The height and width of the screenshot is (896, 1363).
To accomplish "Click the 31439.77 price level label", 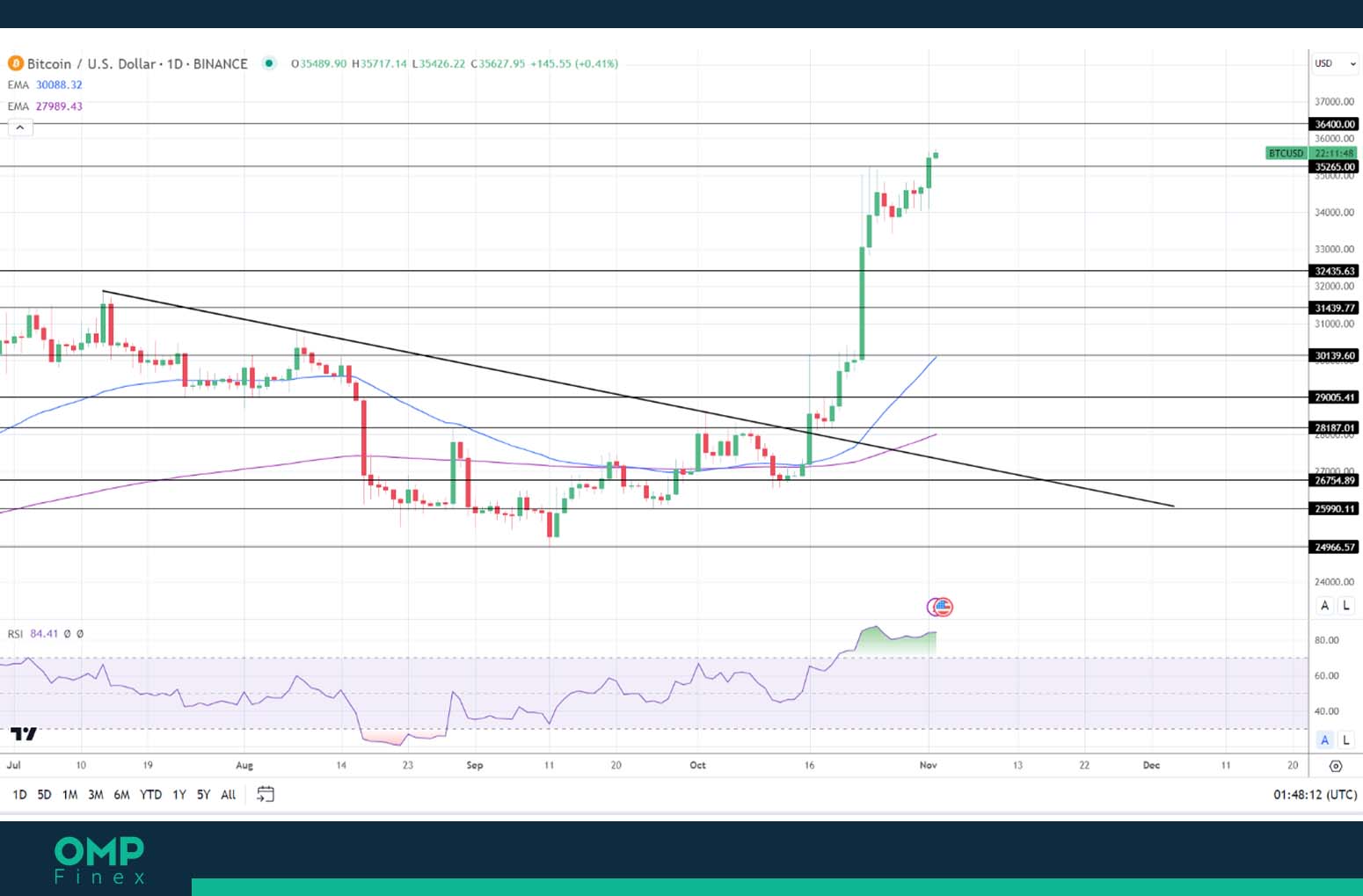I will point(1334,308).
